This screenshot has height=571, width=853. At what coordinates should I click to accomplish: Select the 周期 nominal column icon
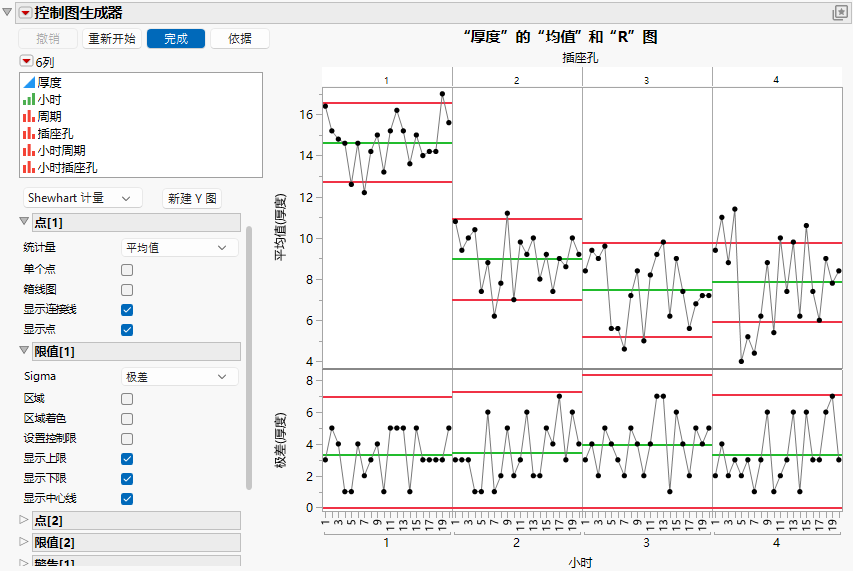point(29,116)
